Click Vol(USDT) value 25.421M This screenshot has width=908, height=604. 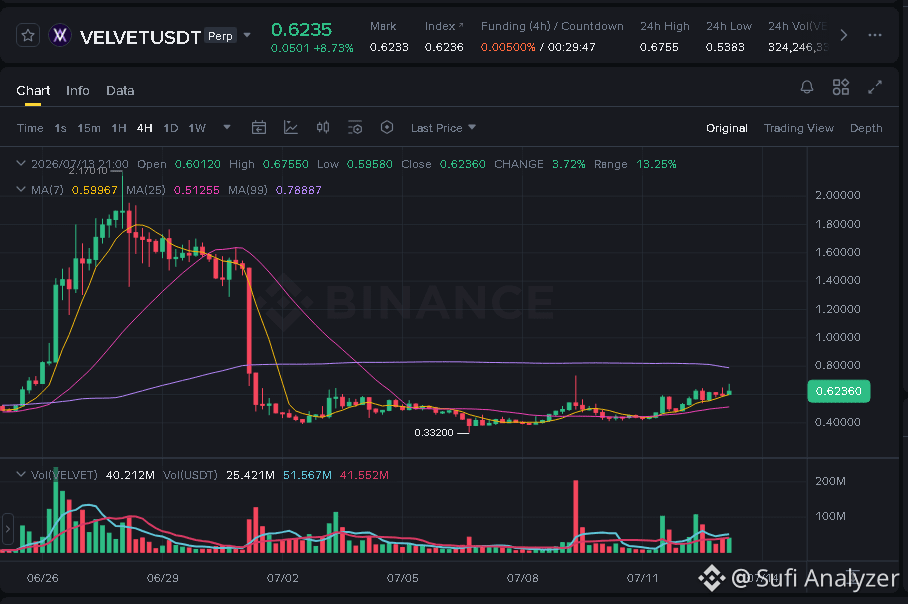pyautogui.click(x=250, y=475)
